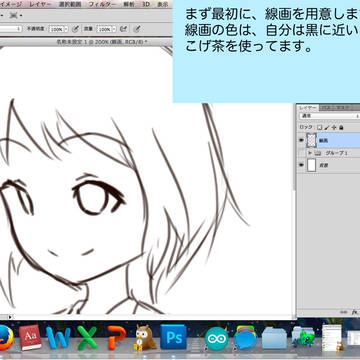Open the 3D menu
This screenshot has height=360, width=360.
coord(146,4)
